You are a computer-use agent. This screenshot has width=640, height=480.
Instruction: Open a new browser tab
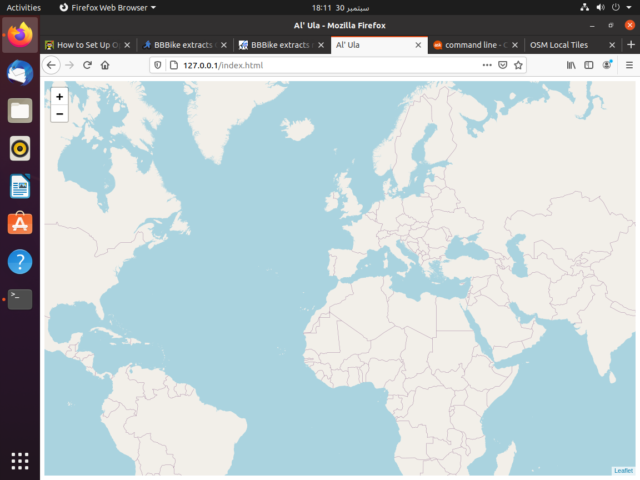point(629,45)
